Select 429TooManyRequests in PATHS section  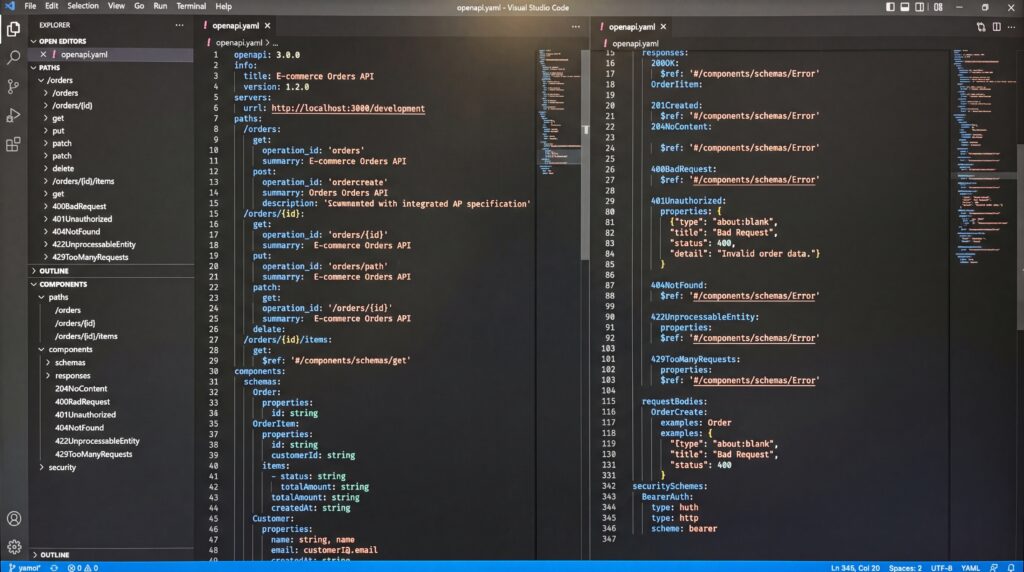pyautogui.click(x=89, y=257)
